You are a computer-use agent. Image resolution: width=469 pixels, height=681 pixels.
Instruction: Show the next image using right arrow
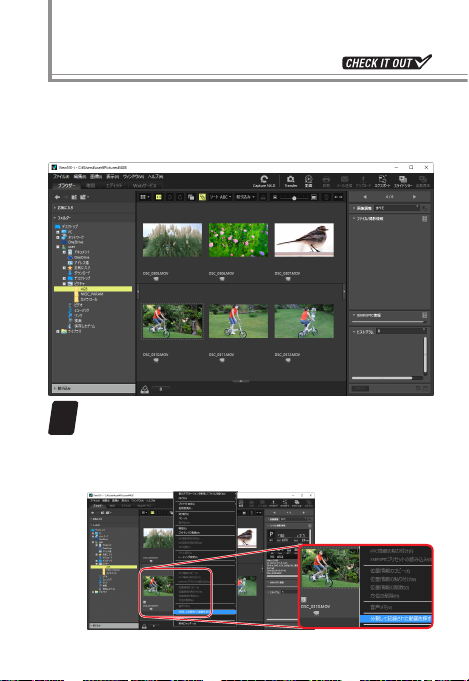pos(414,197)
